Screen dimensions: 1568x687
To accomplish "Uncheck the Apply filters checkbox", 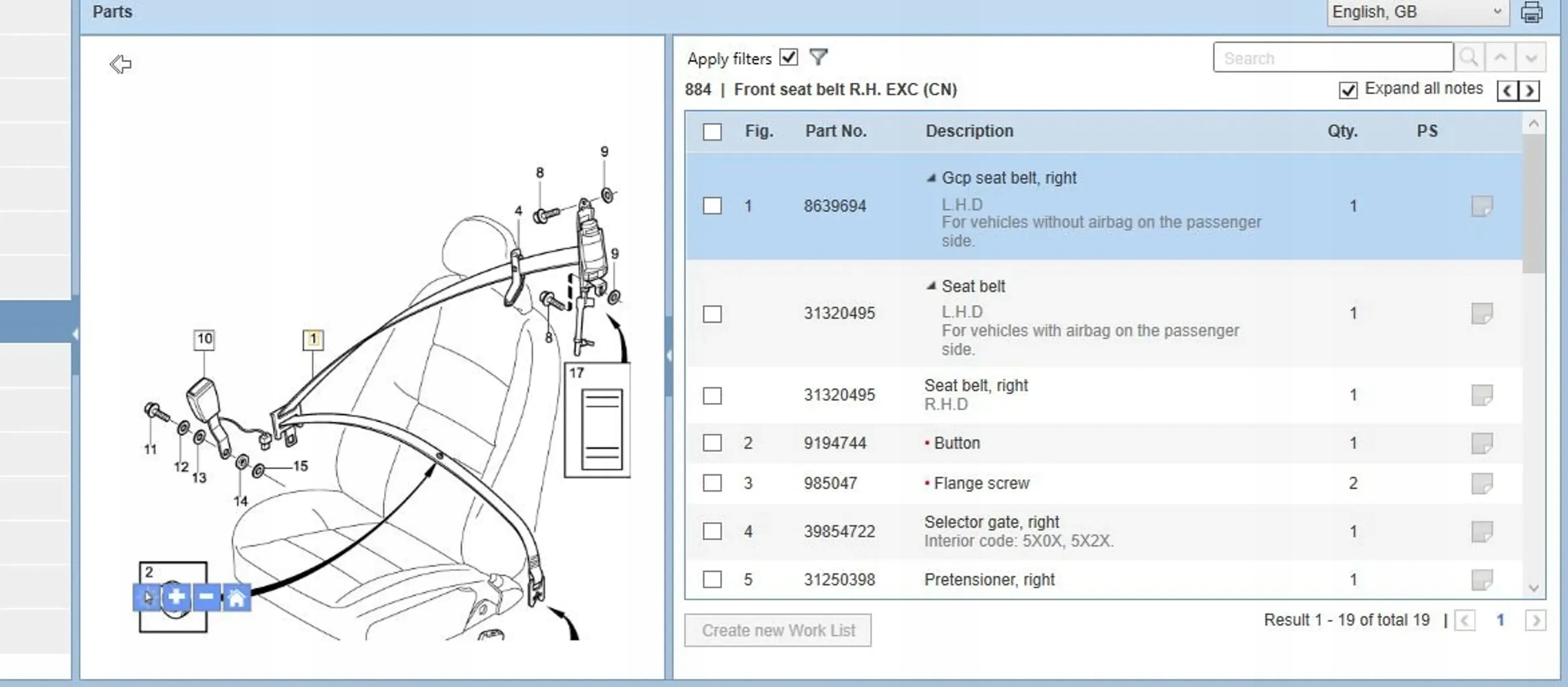I will [788, 58].
